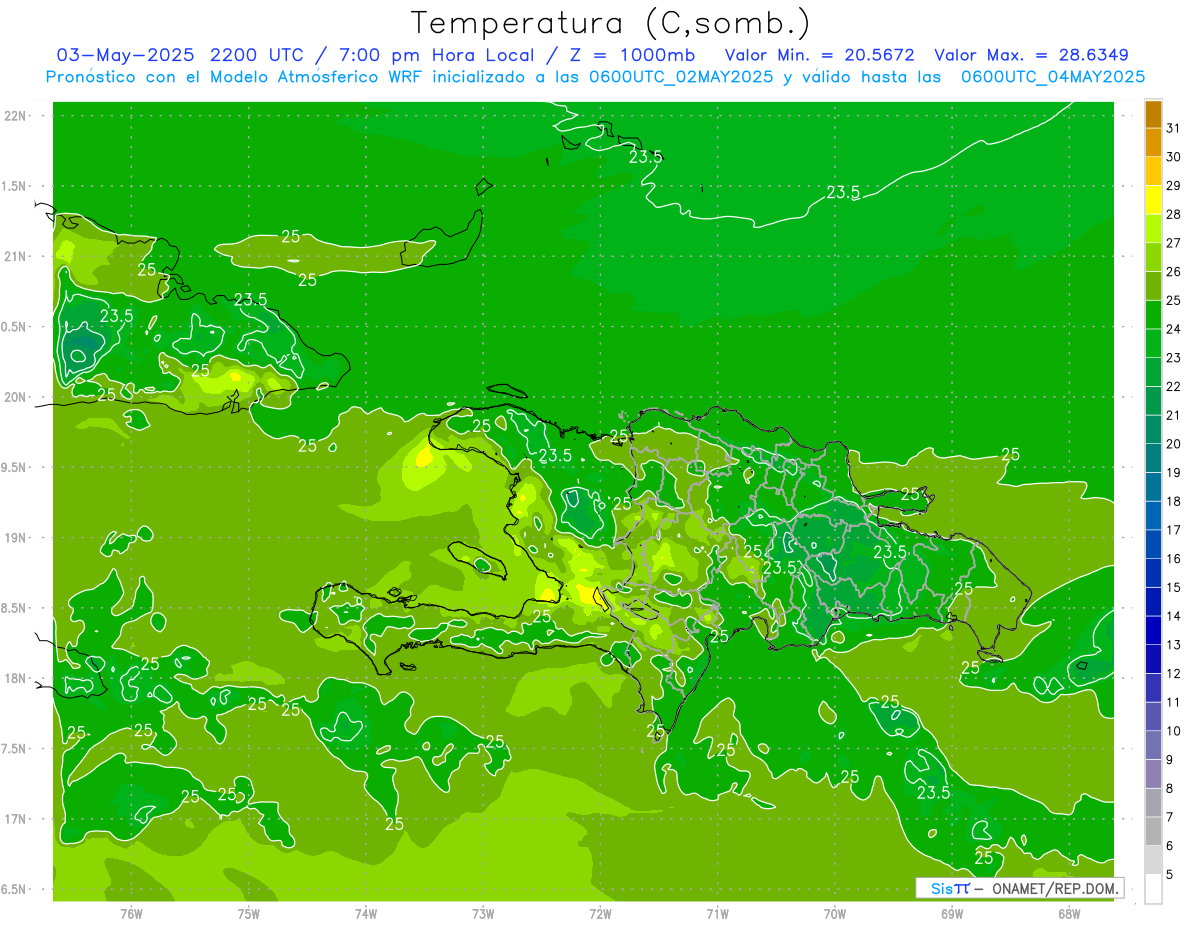The height and width of the screenshot is (927, 1200).
Task: Click the '73W' longitude axis label
Action: click(483, 914)
